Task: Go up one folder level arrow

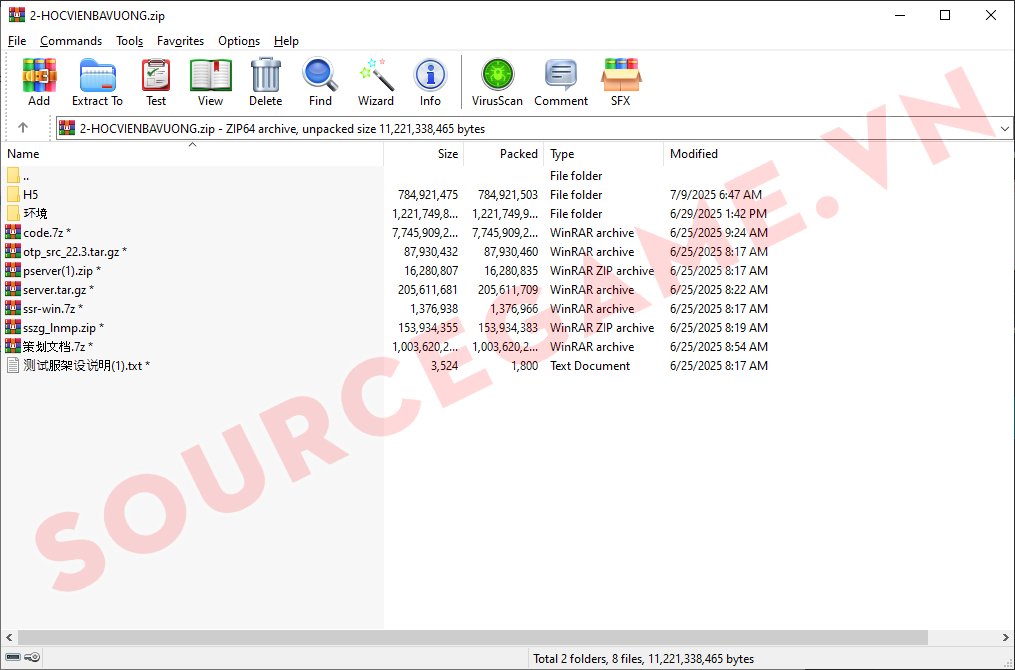Action: 23,128
